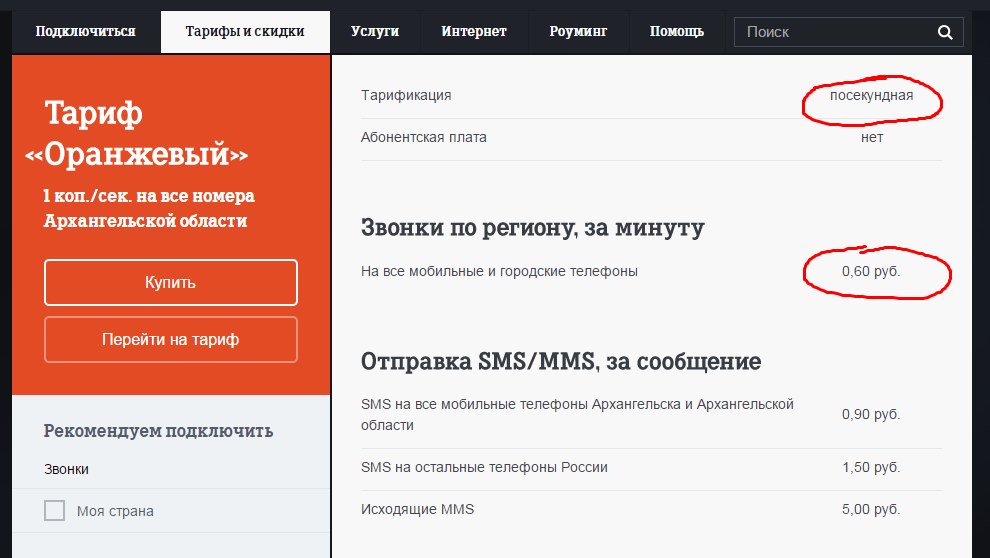Click the Купить button
This screenshot has width=990, height=558.
pyautogui.click(x=170, y=282)
